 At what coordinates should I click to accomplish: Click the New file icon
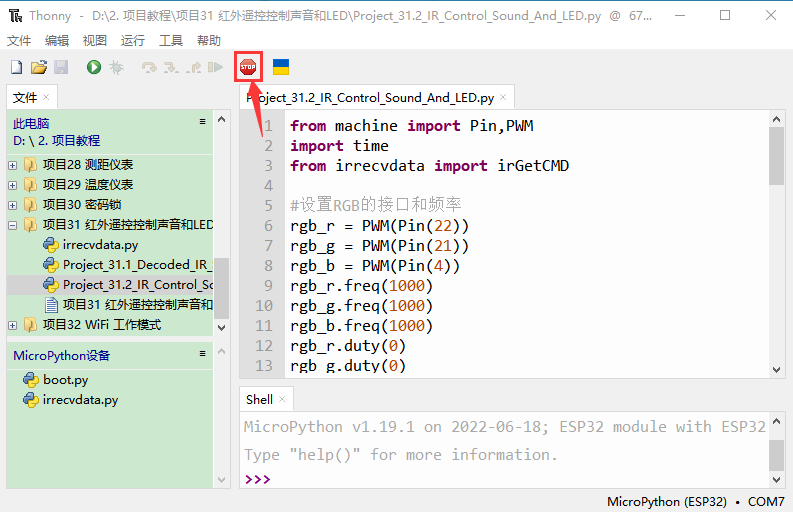(16, 67)
